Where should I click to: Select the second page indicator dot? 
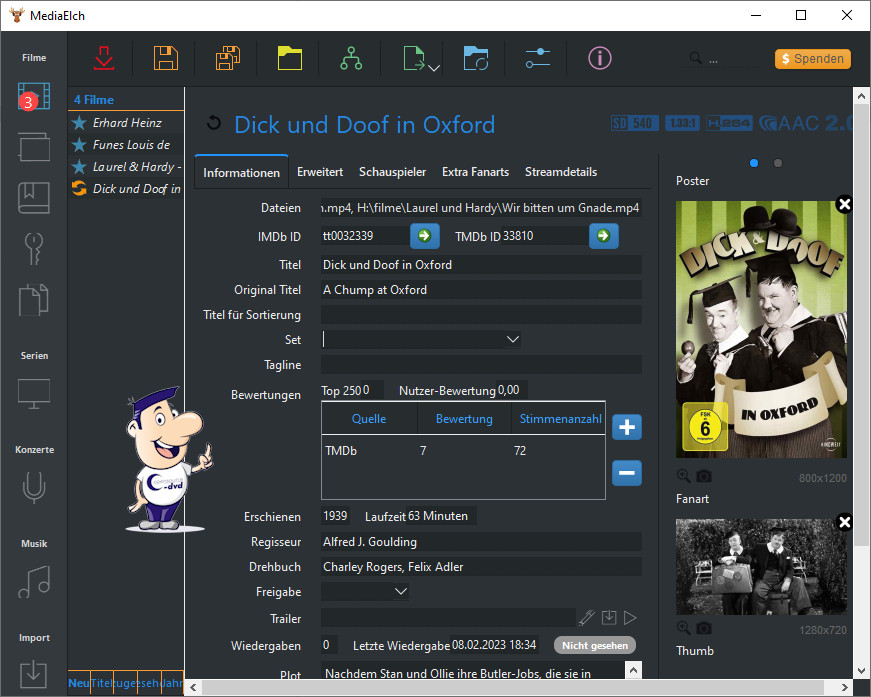pos(778,163)
